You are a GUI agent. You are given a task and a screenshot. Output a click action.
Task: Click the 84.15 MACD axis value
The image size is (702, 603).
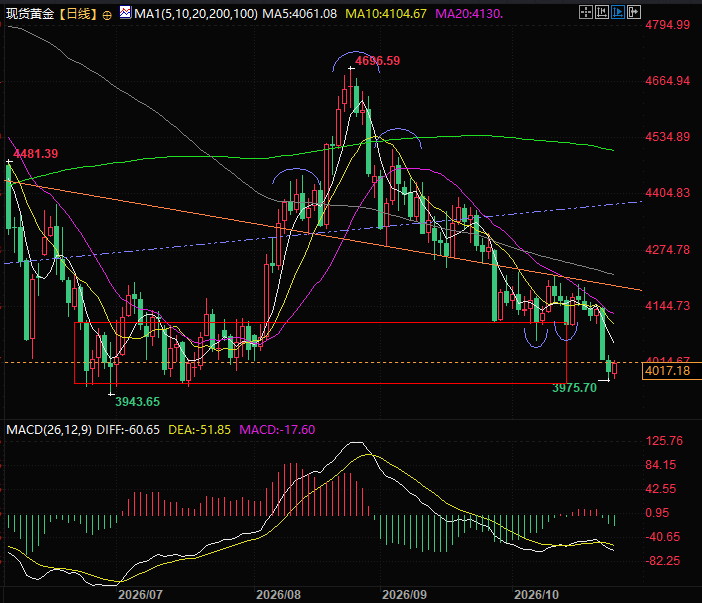(661, 465)
